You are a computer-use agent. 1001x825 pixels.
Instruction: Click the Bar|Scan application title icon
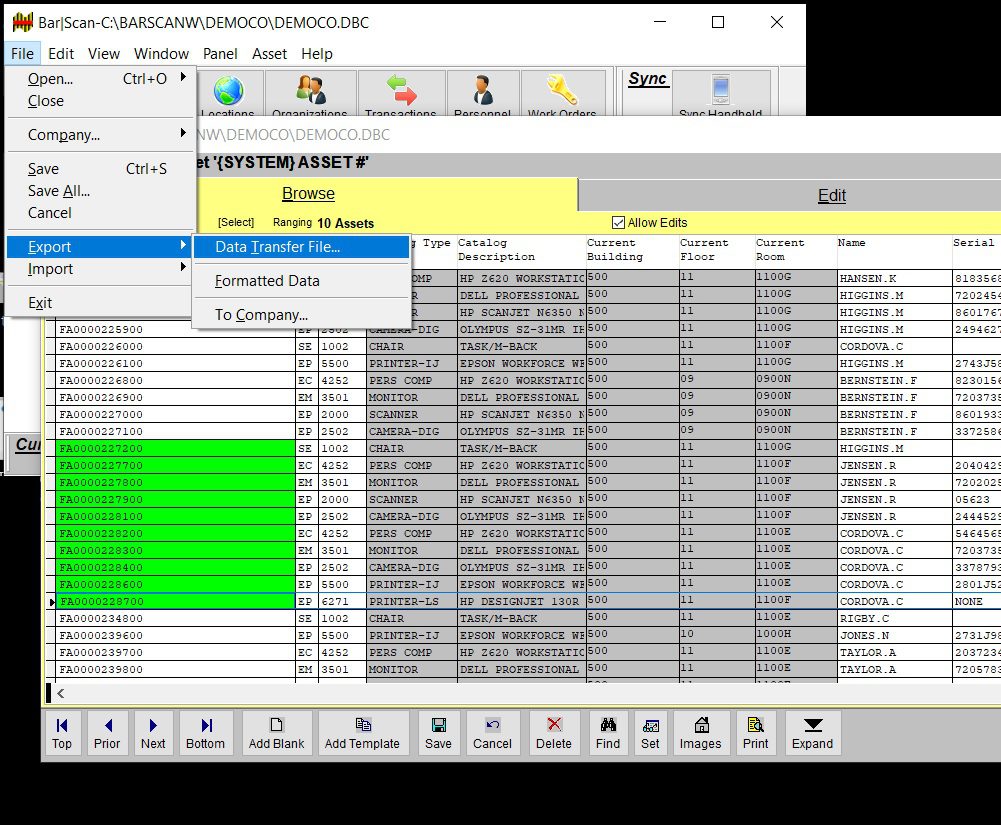(x=22, y=22)
